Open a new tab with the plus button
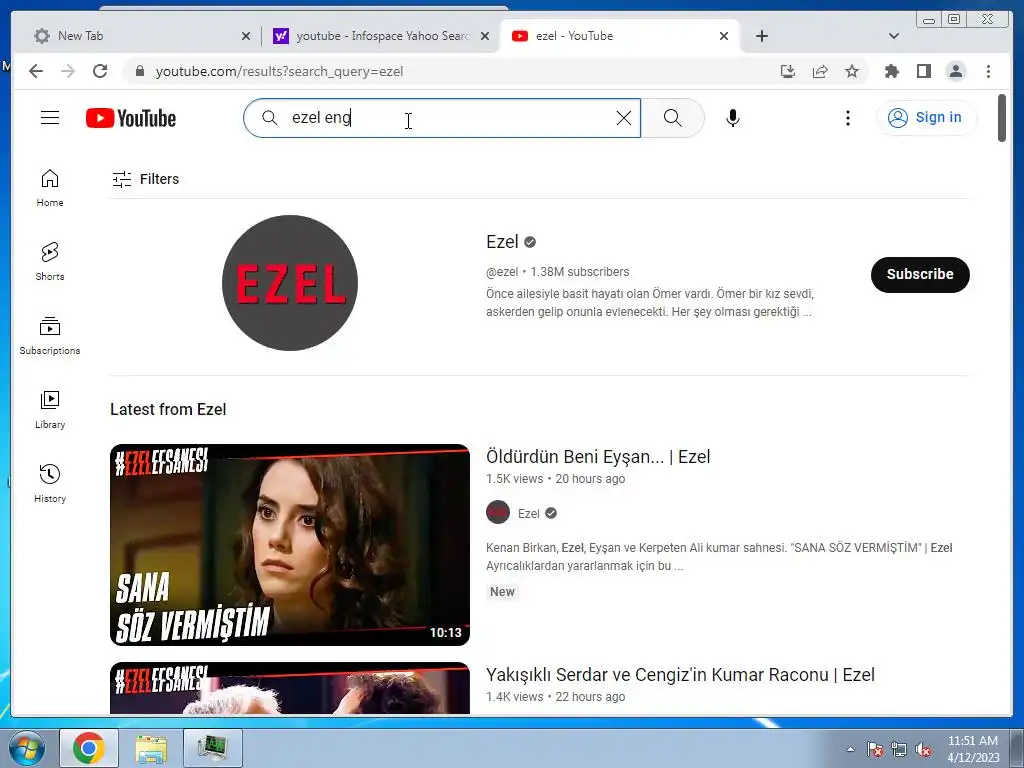The height and width of the screenshot is (768, 1024). point(761,36)
